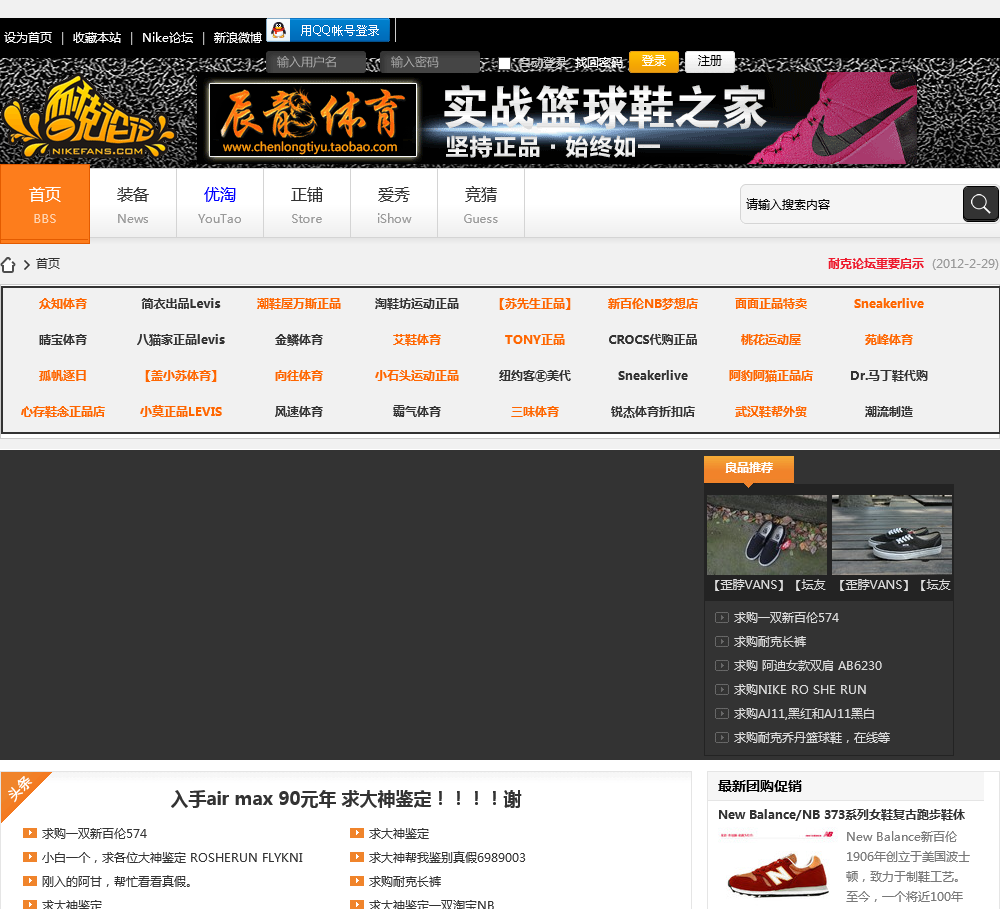This screenshot has width=1000, height=909.
Task: Open the 新浪微博 link
Action: point(238,38)
